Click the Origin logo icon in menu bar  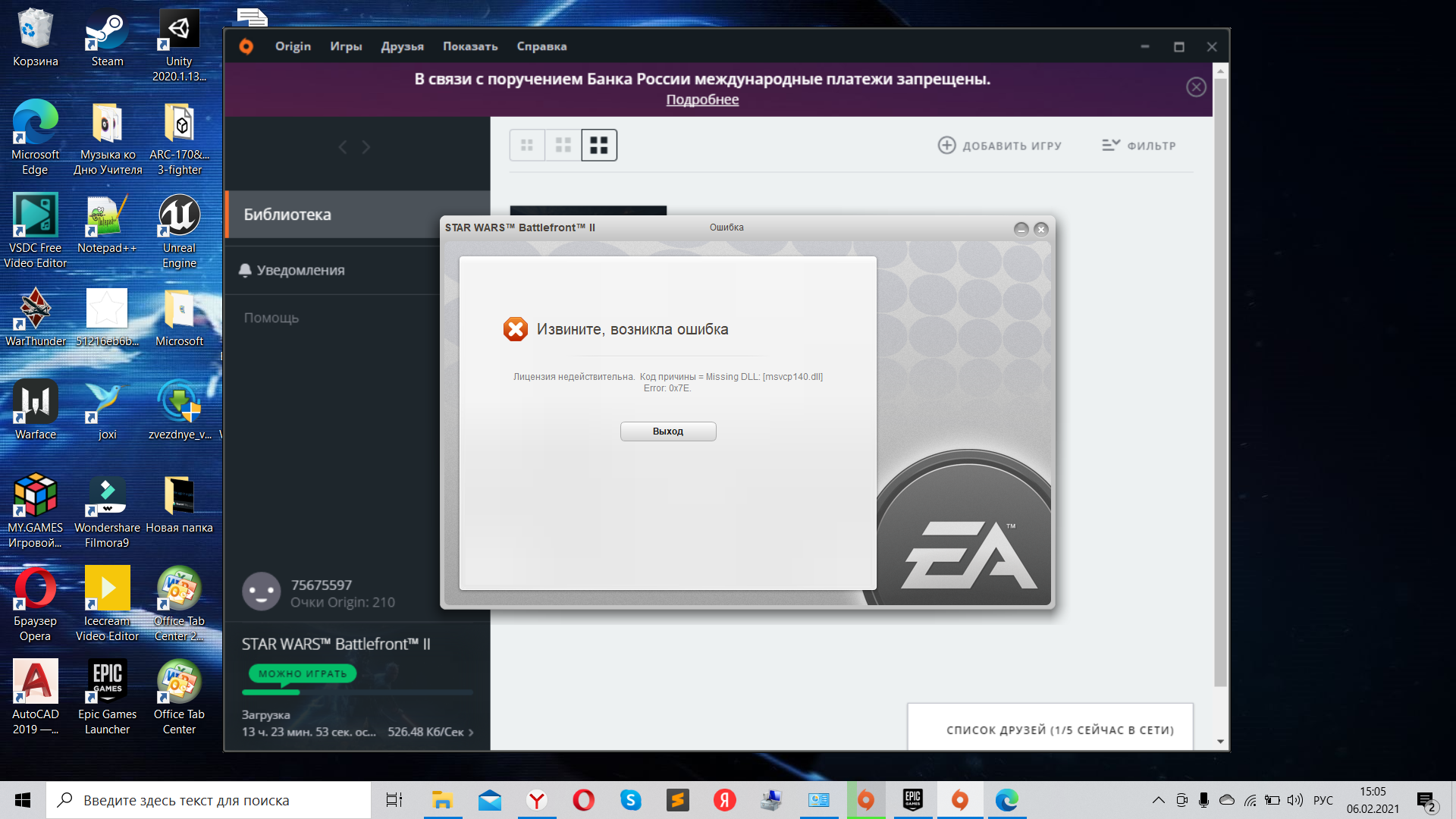246,46
